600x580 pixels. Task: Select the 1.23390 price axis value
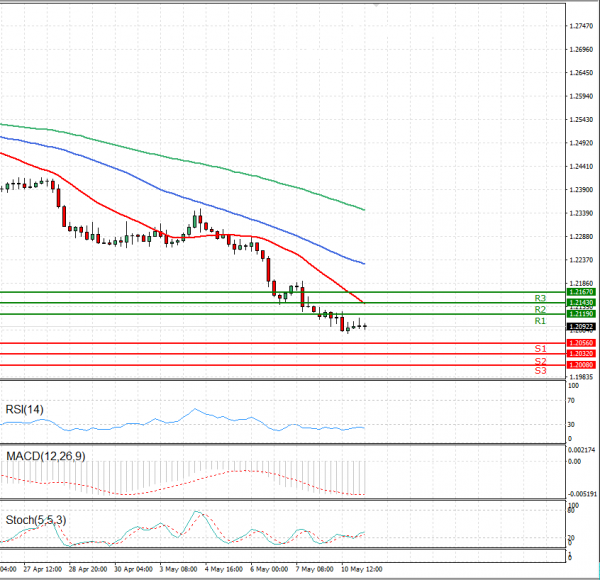click(x=581, y=213)
